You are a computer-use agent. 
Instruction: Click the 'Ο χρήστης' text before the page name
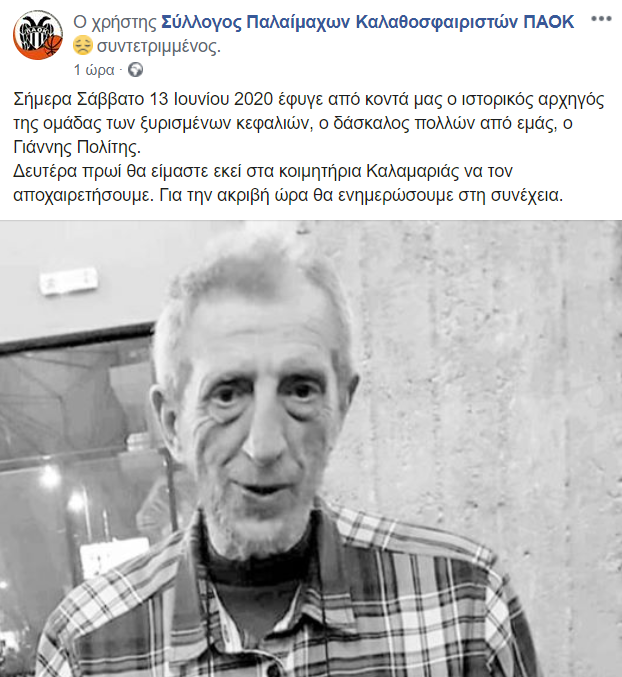point(115,22)
